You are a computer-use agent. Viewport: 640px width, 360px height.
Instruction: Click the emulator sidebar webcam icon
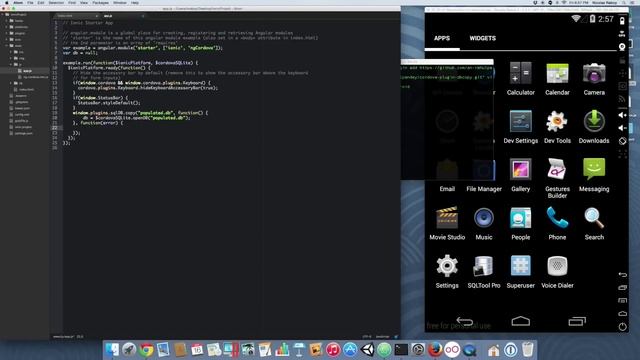(x=622, y=47)
